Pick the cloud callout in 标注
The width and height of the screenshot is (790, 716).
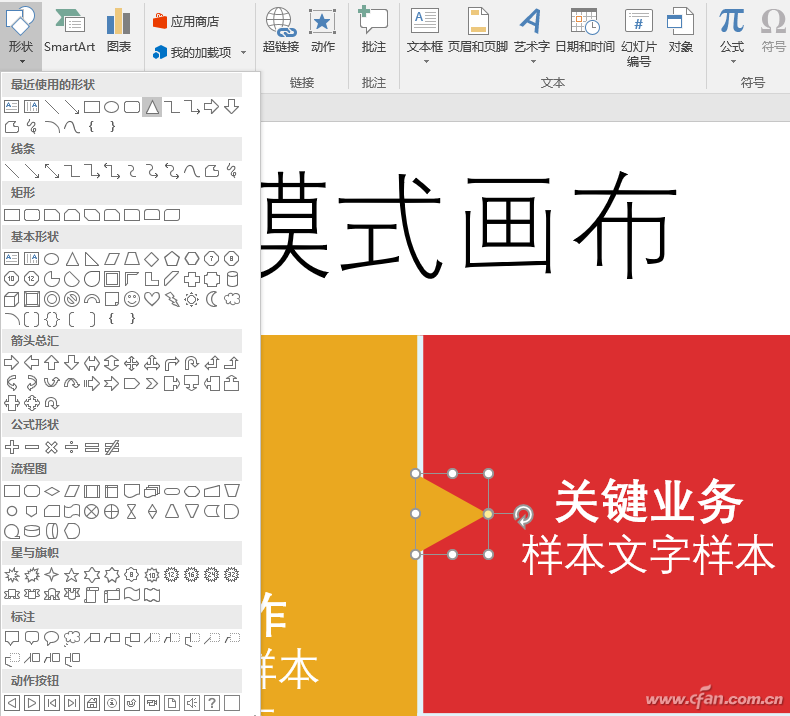coord(72,638)
